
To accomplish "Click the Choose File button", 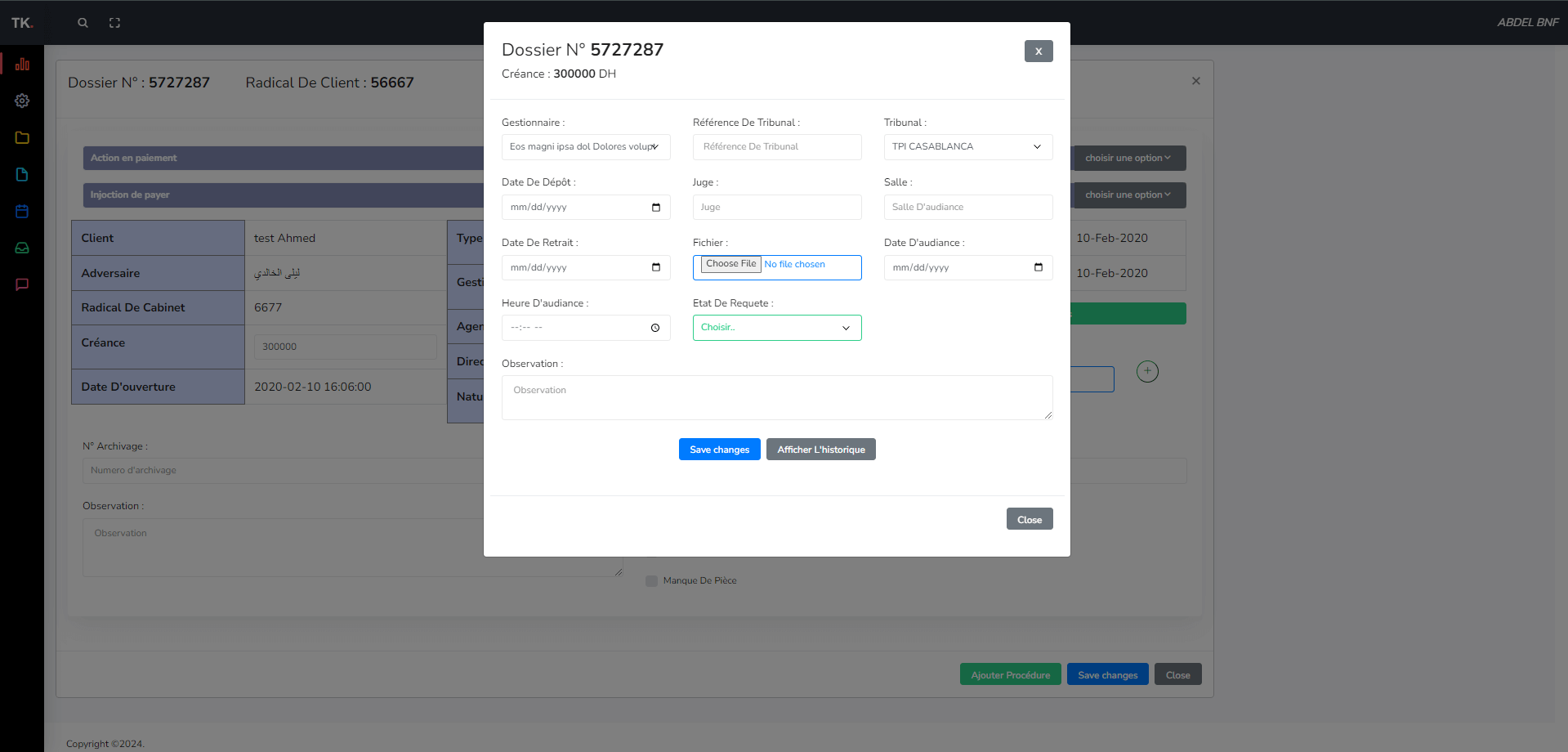I will click(731, 264).
